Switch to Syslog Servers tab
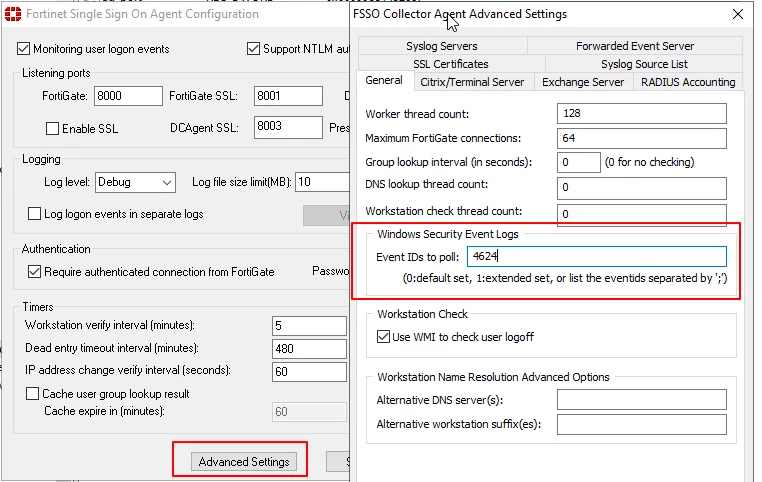Image resolution: width=762 pixels, height=482 pixels. (442, 46)
